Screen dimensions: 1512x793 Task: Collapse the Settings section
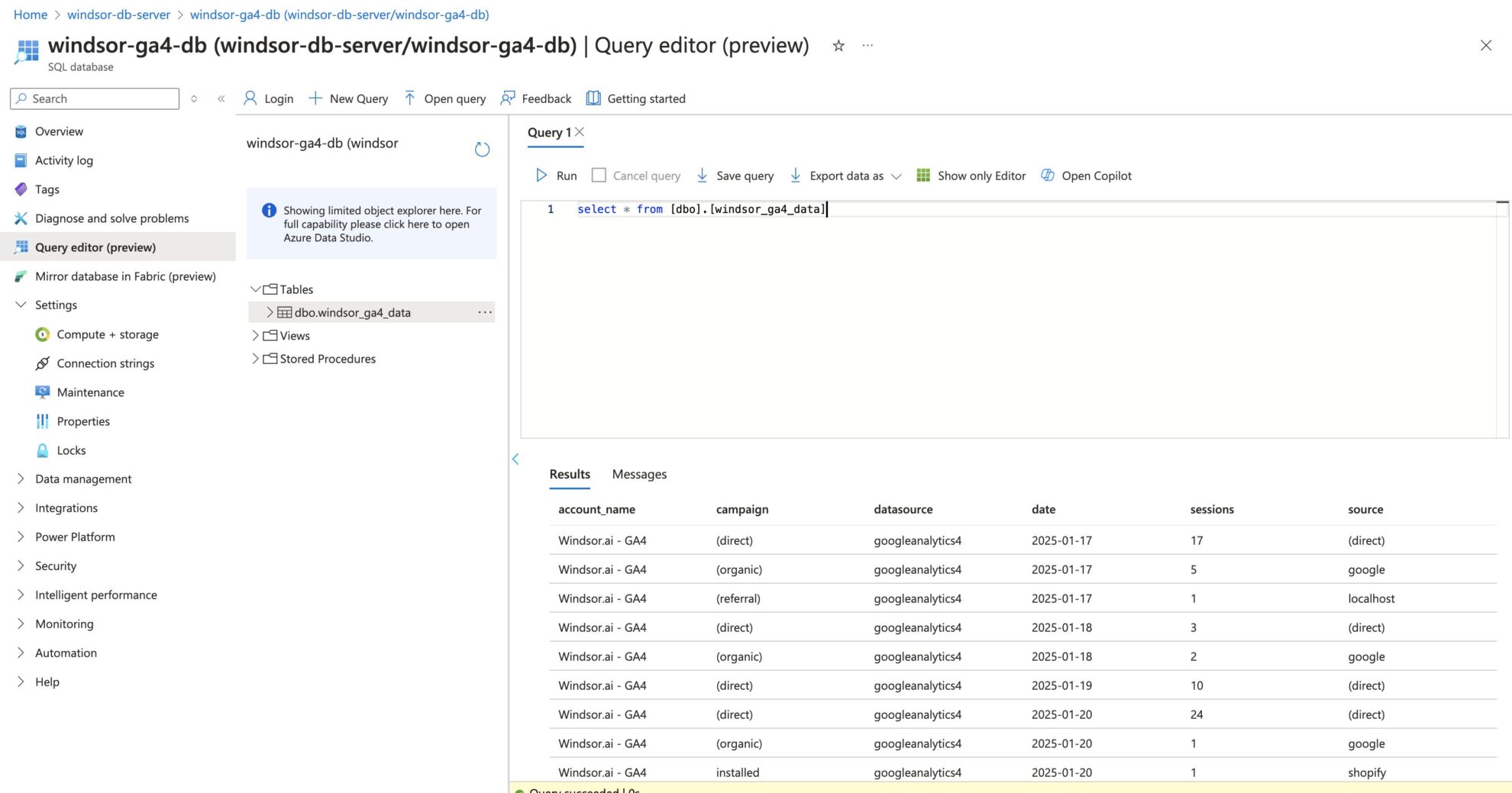click(21, 305)
